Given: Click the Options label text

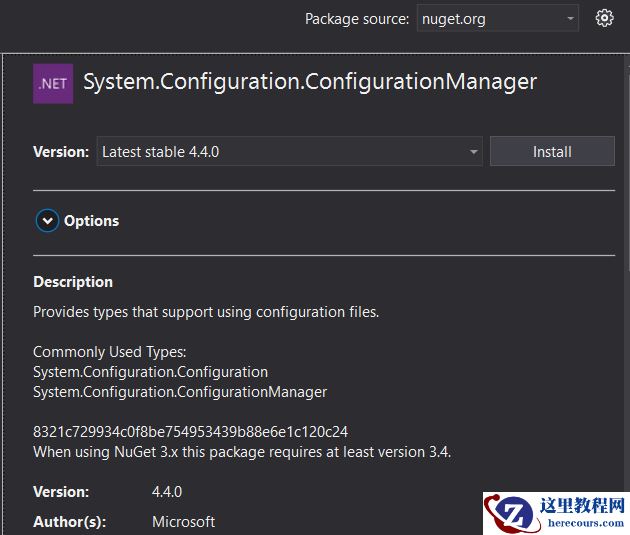Looking at the screenshot, I should coord(91,221).
